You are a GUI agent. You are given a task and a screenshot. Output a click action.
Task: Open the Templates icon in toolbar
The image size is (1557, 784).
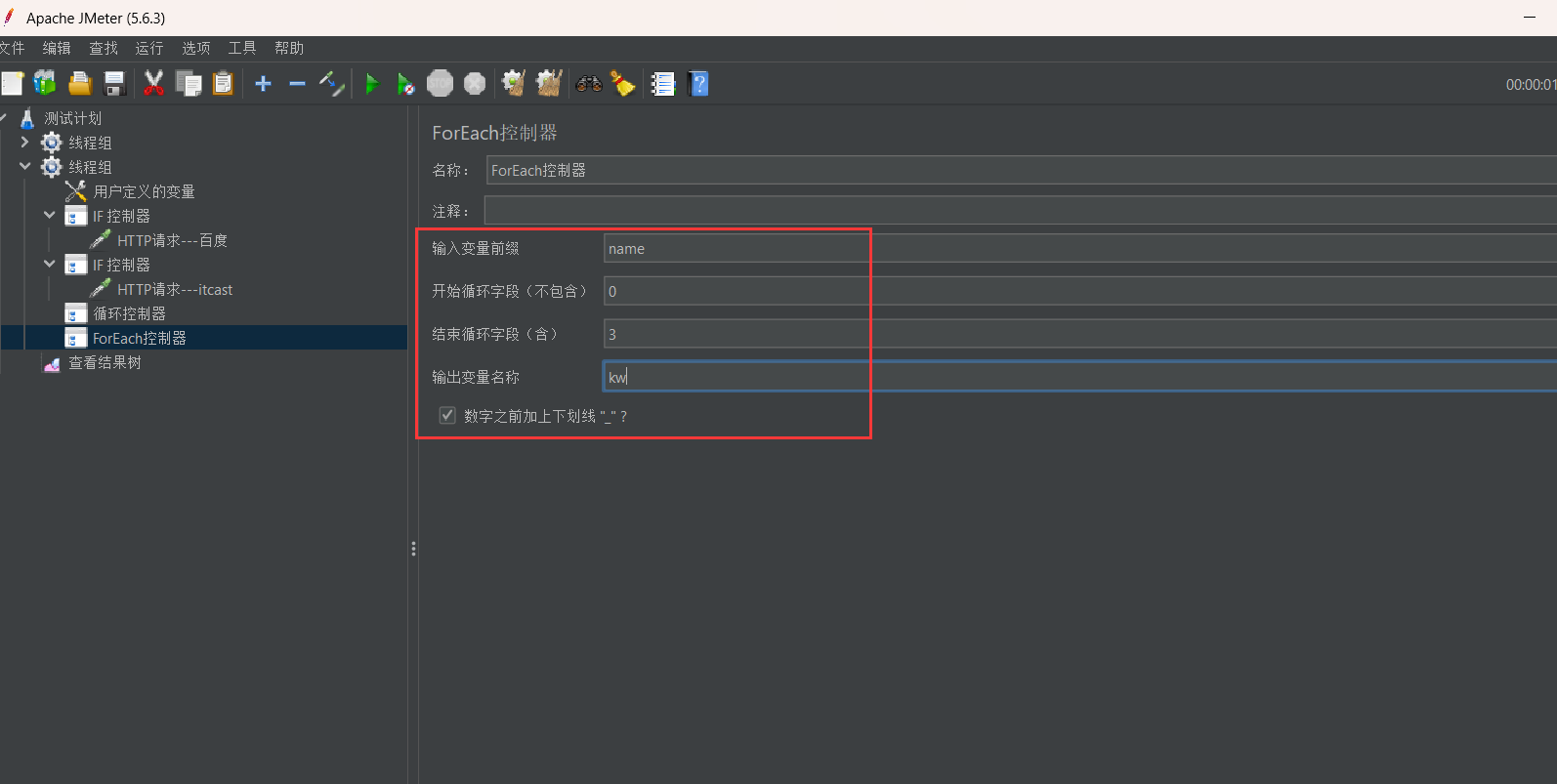click(x=45, y=84)
